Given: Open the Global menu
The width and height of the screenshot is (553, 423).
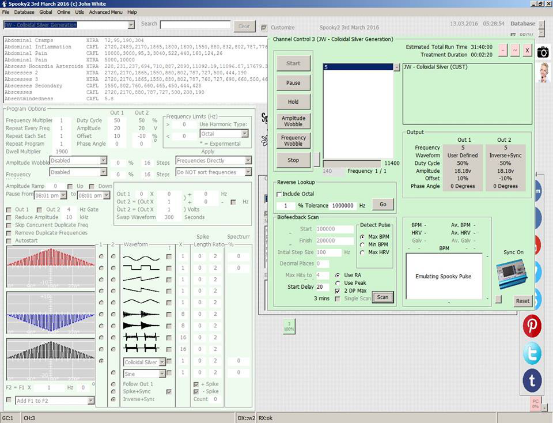Looking at the screenshot, I should coord(45,12).
